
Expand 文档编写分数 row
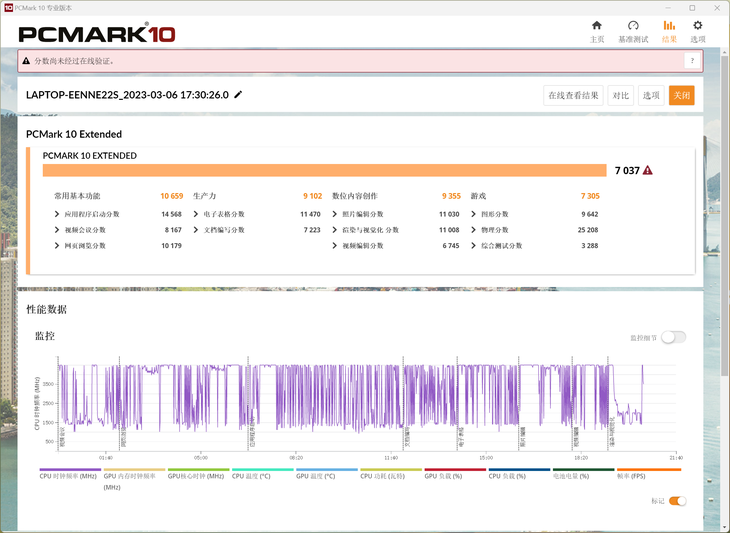point(196,230)
